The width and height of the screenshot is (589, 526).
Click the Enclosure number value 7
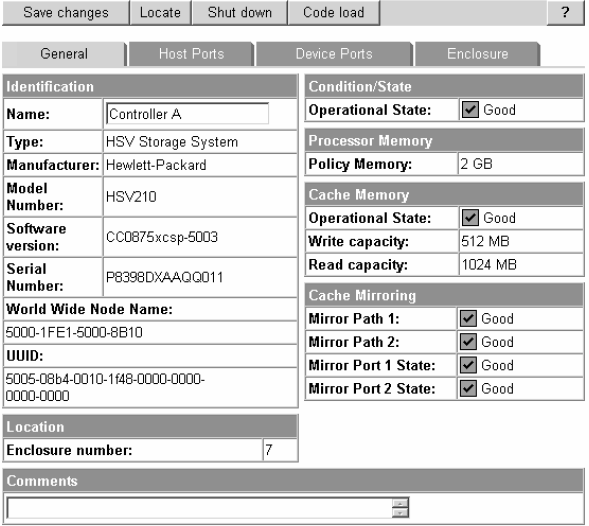tap(269, 450)
